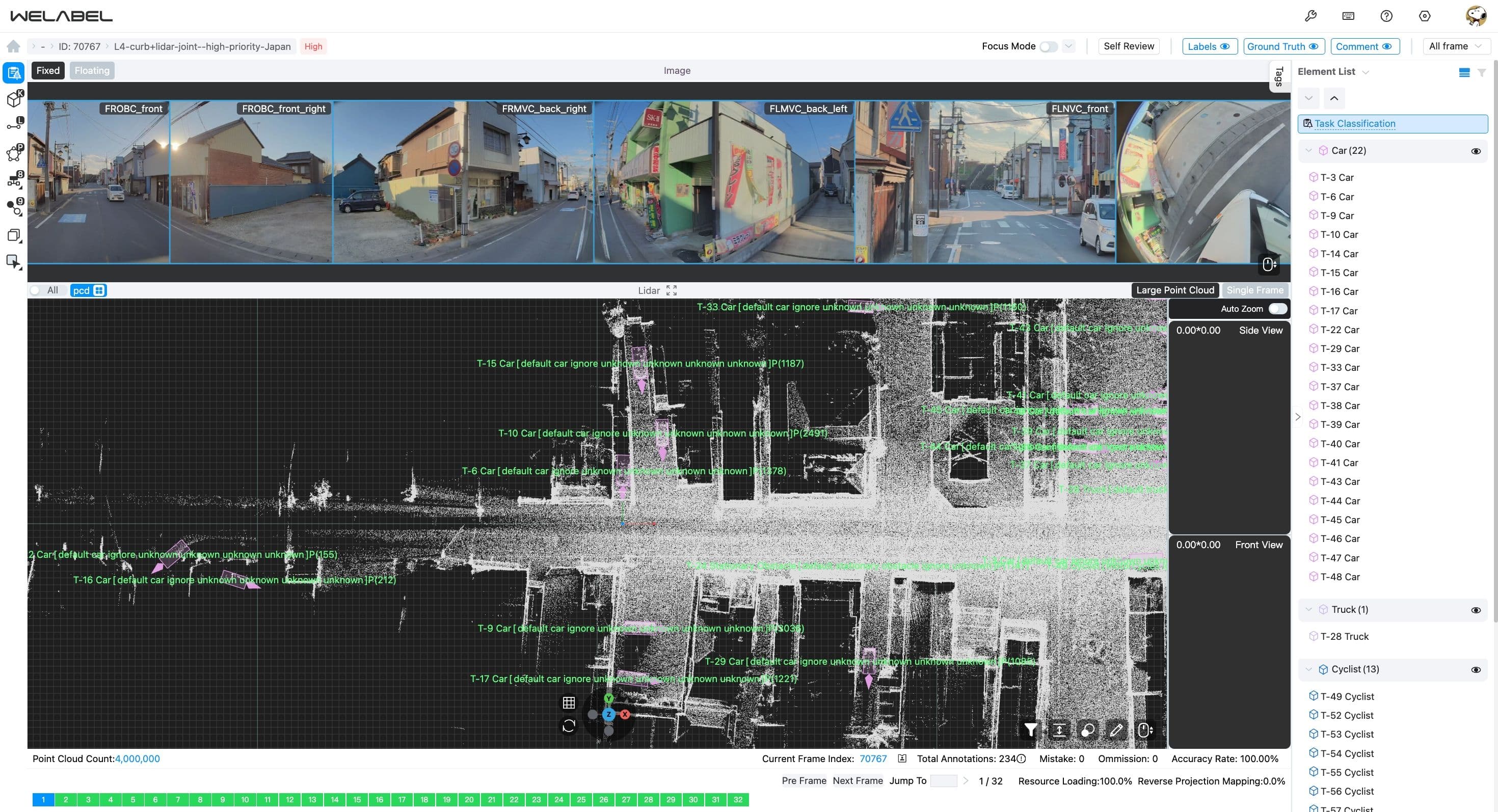Switch to Single Frame point cloud mode
The image size is (1498, 812).
(x=1254, y=290)
